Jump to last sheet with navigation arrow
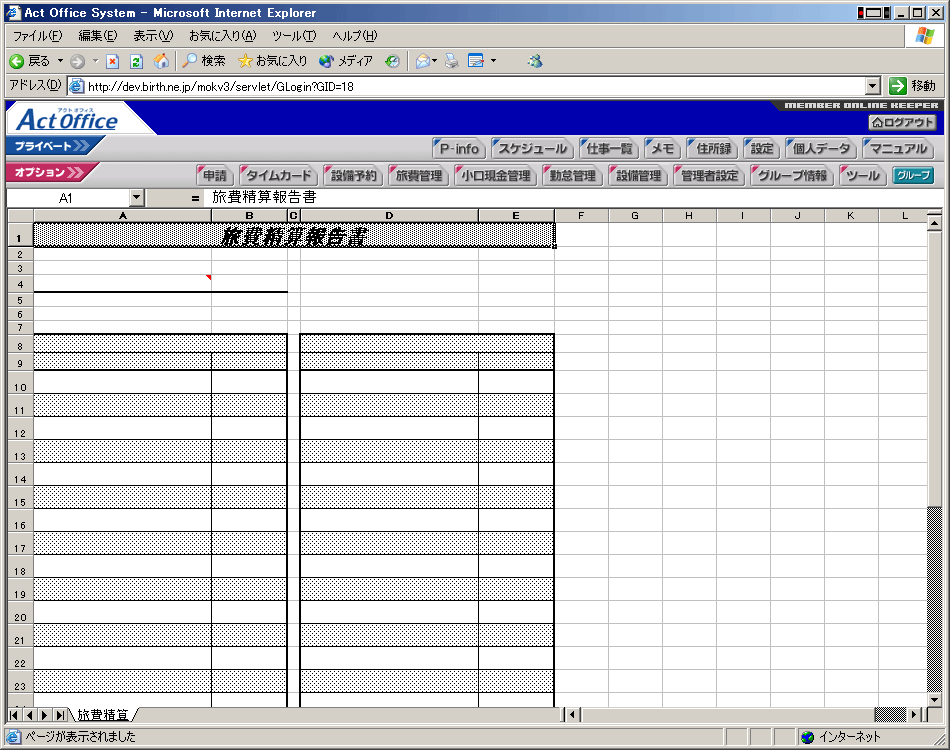Viewport: 950px width, 750px height. tap(60, 715)
